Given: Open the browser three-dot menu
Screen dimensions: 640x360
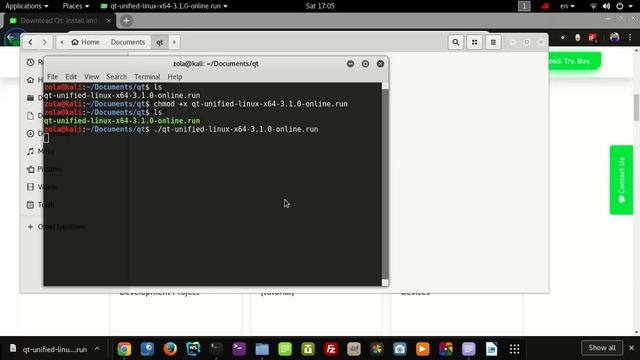Looking at the screenshot, I should [630, 38].
